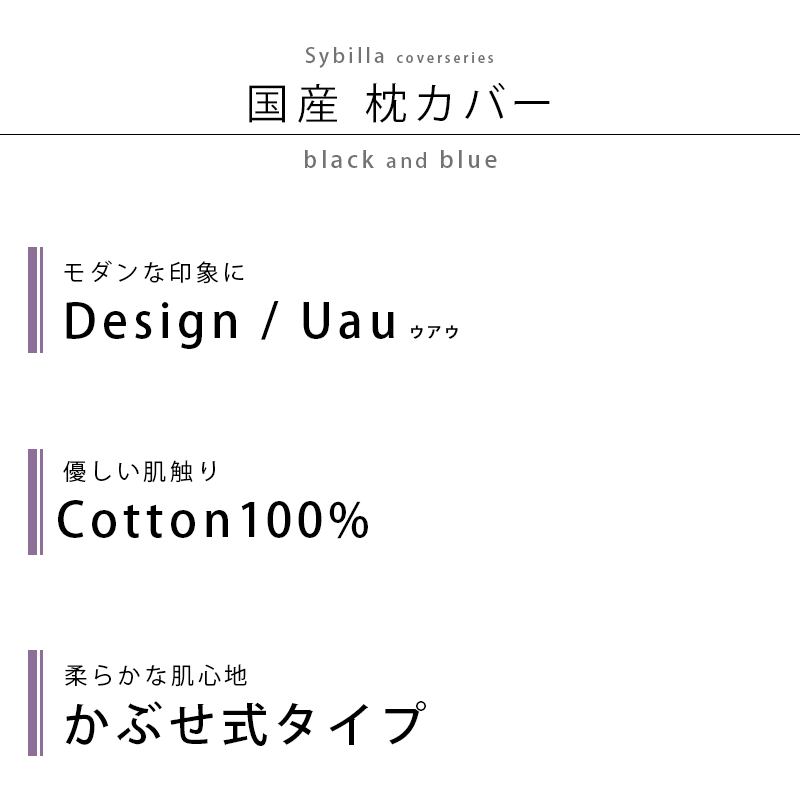Click the word Design in the heading

coord(152,323)
